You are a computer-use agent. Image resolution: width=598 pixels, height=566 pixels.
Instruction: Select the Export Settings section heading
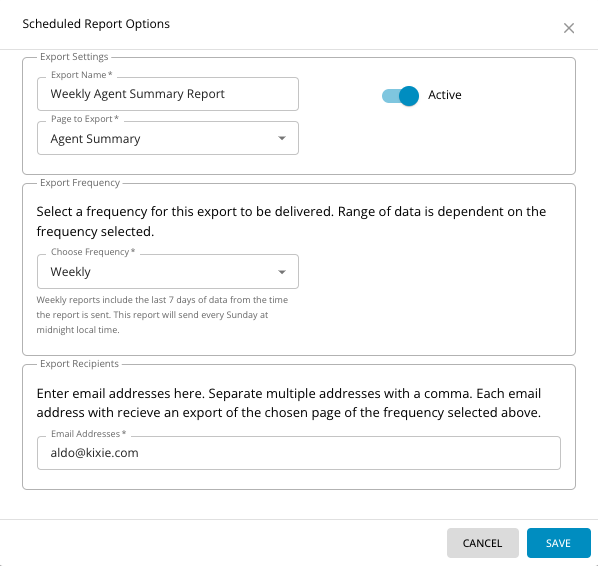pos(74,57)
